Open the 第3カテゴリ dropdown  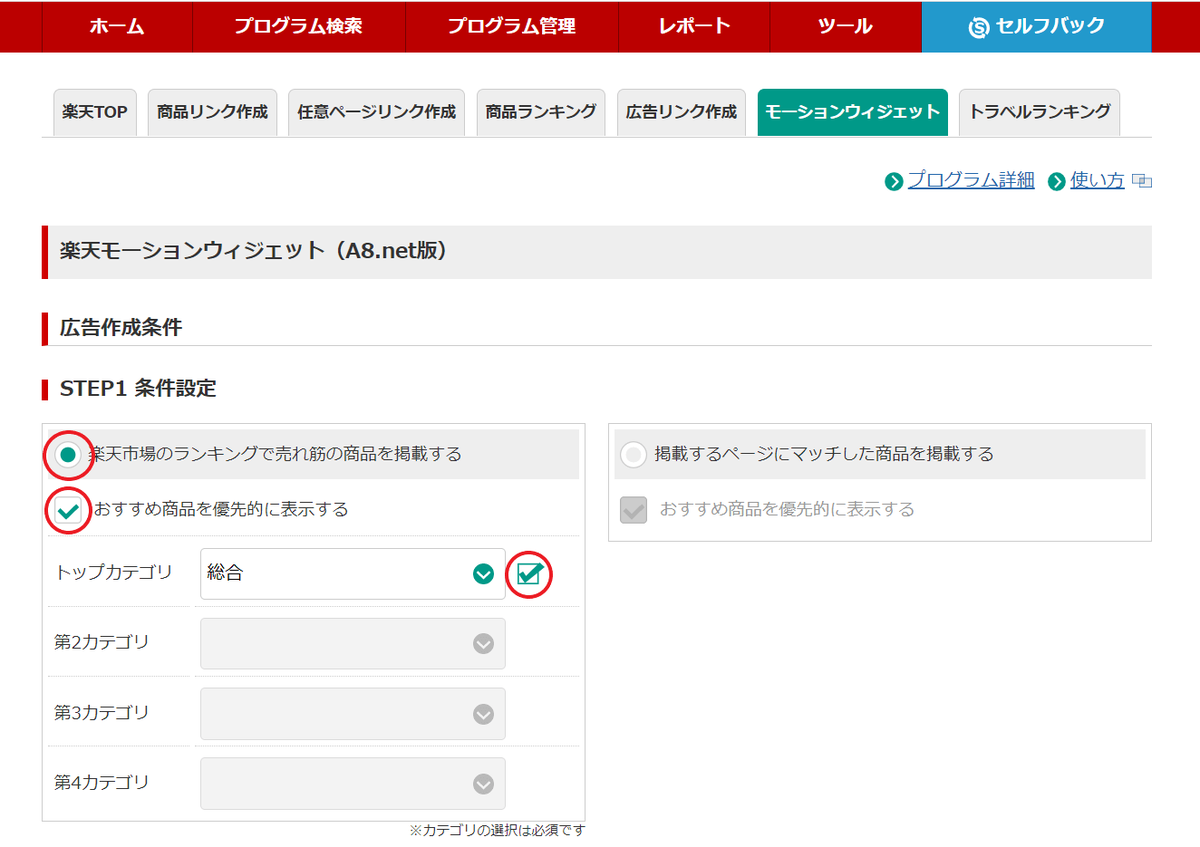pyautogui.click(x=353, y=714)
